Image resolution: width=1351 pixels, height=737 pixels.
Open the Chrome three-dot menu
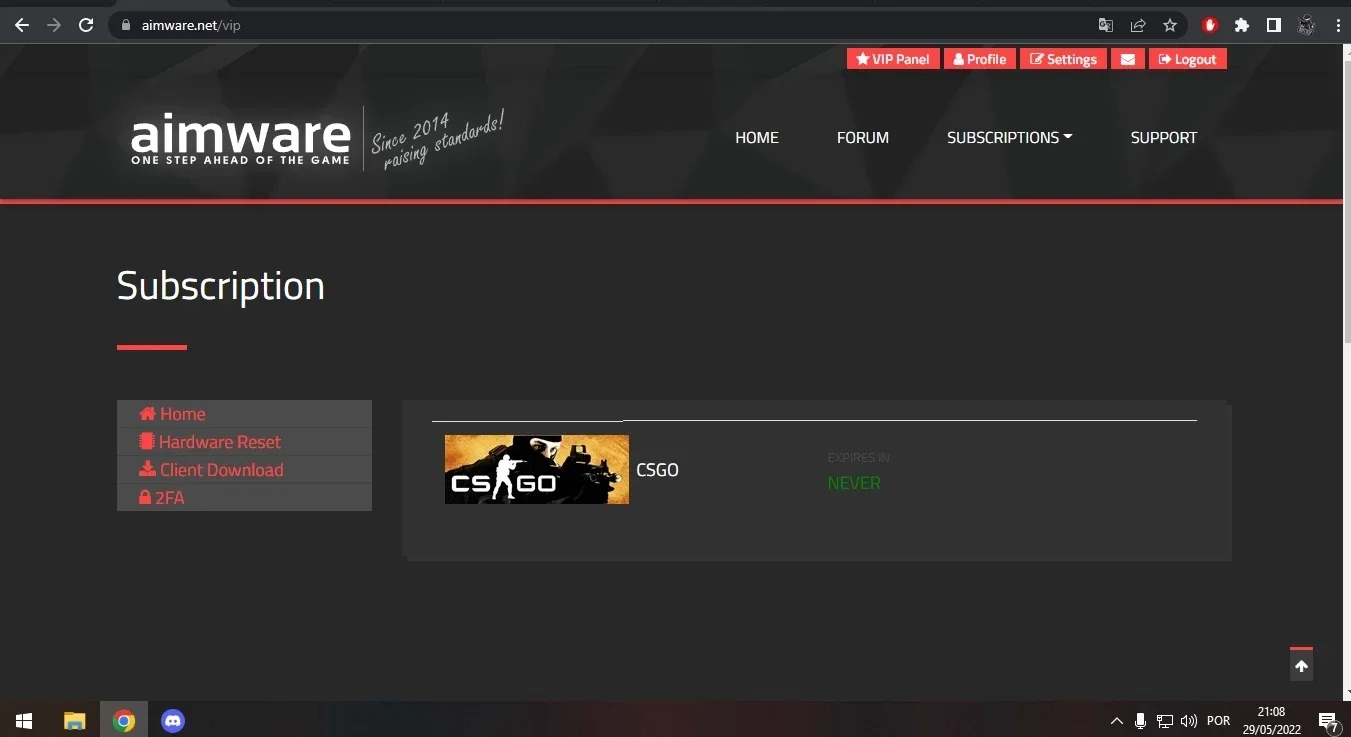(1338, 25)
